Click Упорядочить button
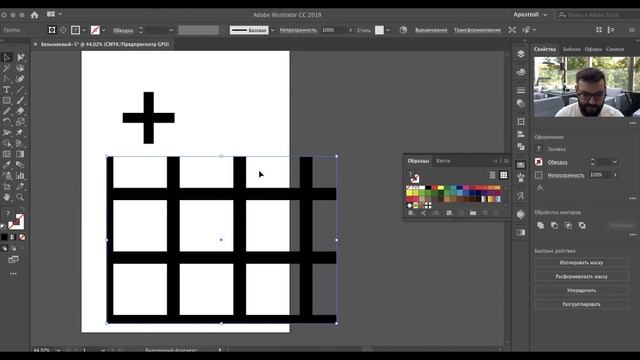 tap(581, 290)
